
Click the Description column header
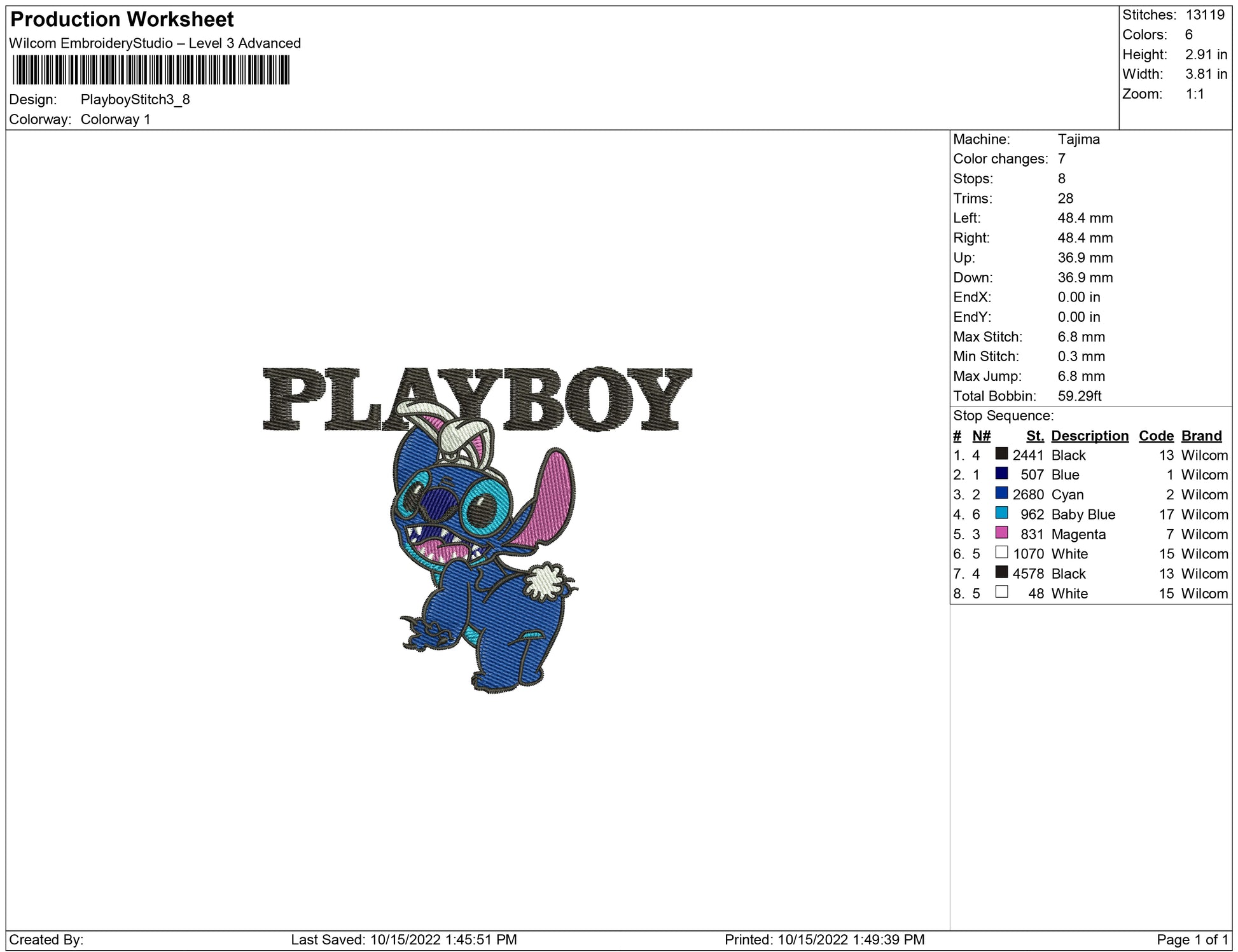(x=1089, y=436)
